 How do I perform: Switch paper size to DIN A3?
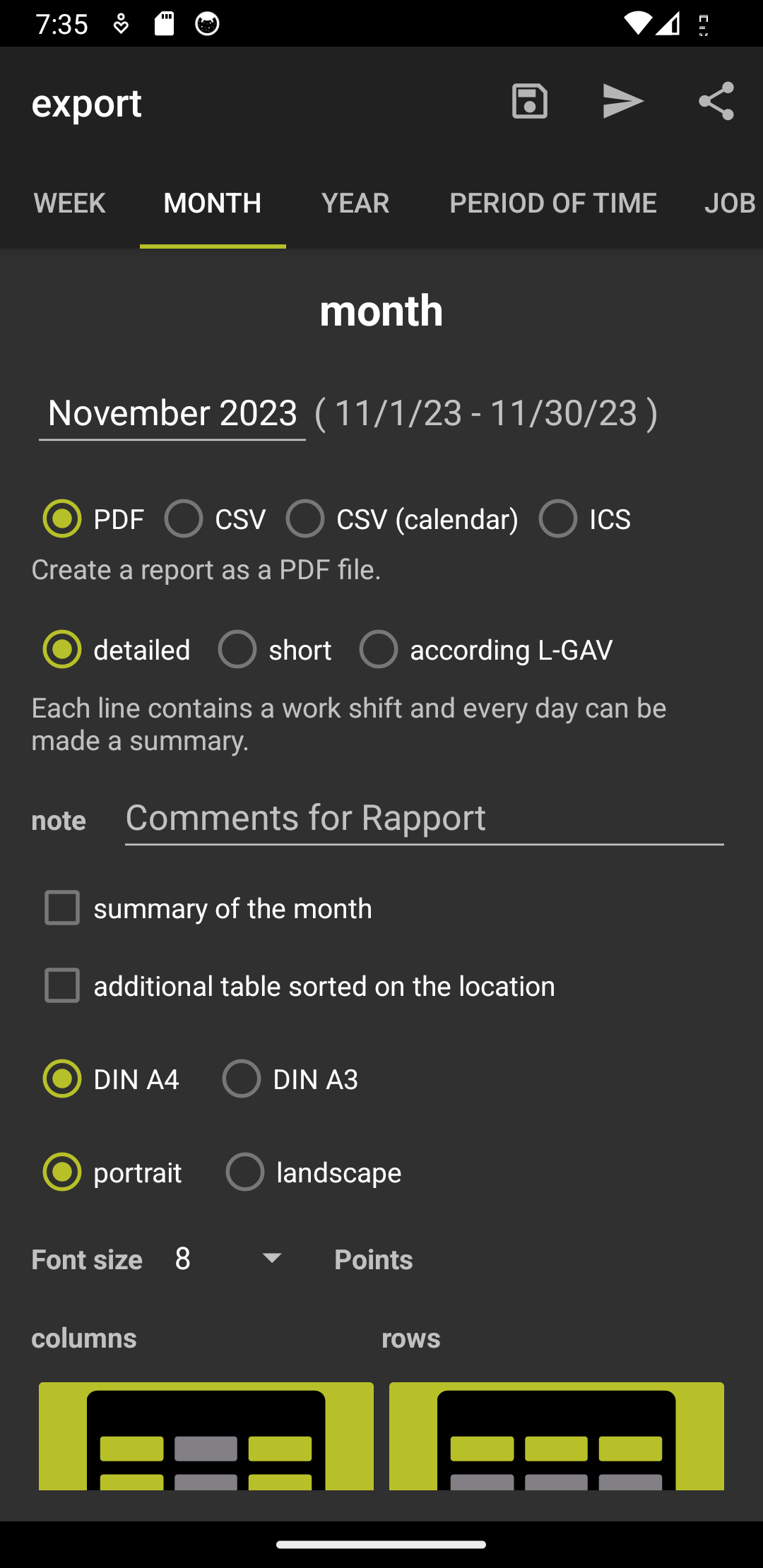click(x=242, y=1079)
